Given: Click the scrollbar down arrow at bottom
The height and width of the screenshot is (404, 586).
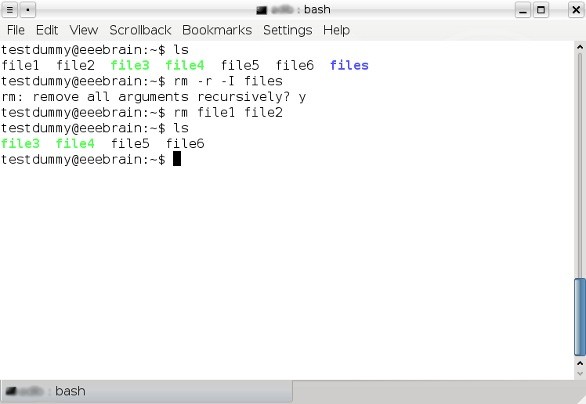Looking at the screenshot, I should coord(580,373).
